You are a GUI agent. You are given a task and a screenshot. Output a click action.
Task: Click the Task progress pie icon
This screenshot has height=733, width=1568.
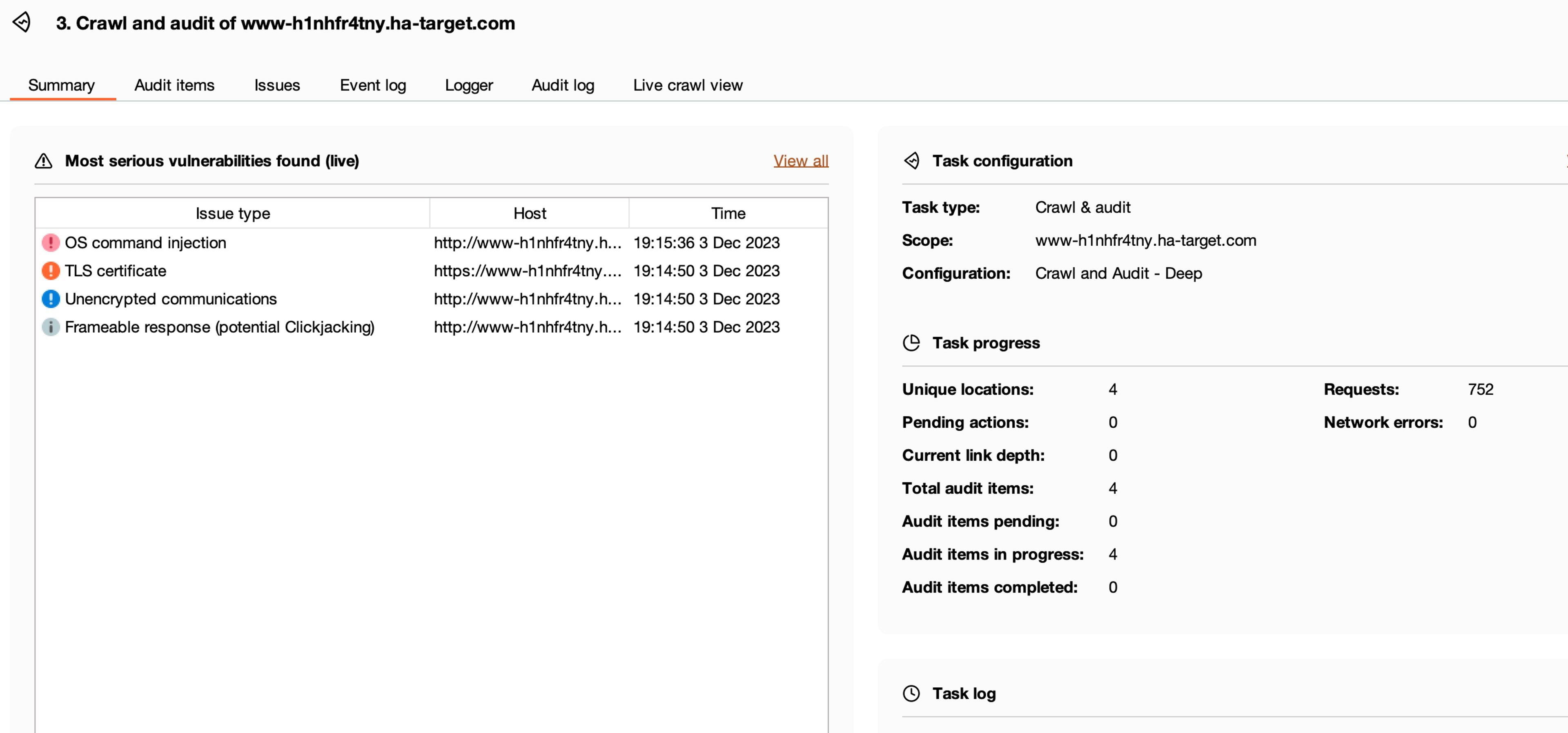click(x=911, y=343)
